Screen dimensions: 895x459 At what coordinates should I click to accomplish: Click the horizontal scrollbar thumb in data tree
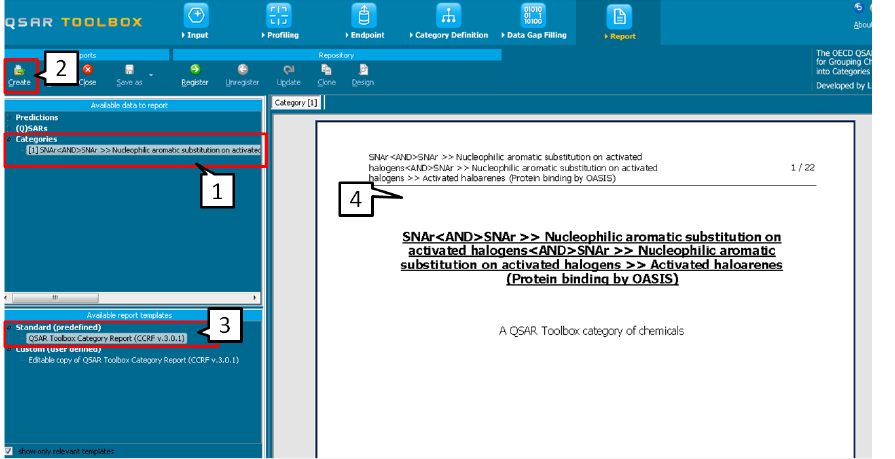(55, 297)
